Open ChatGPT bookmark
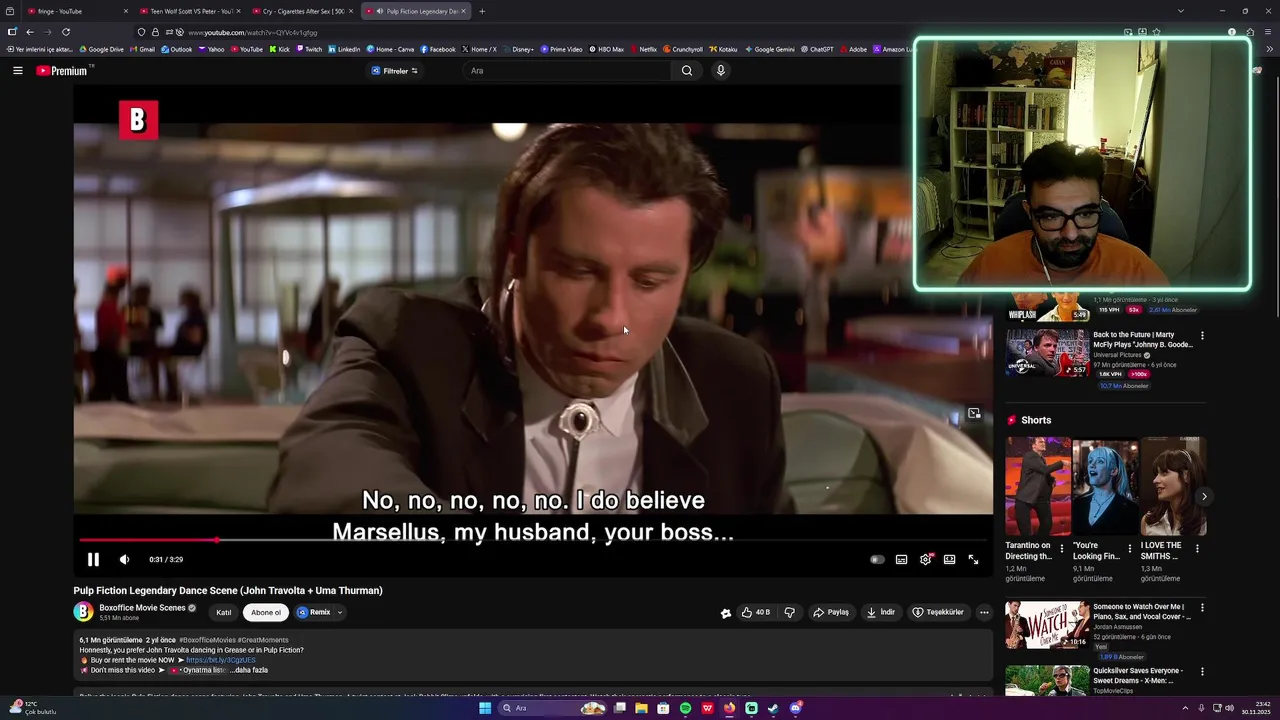1280x720 pixels. [x=817, y=49]
